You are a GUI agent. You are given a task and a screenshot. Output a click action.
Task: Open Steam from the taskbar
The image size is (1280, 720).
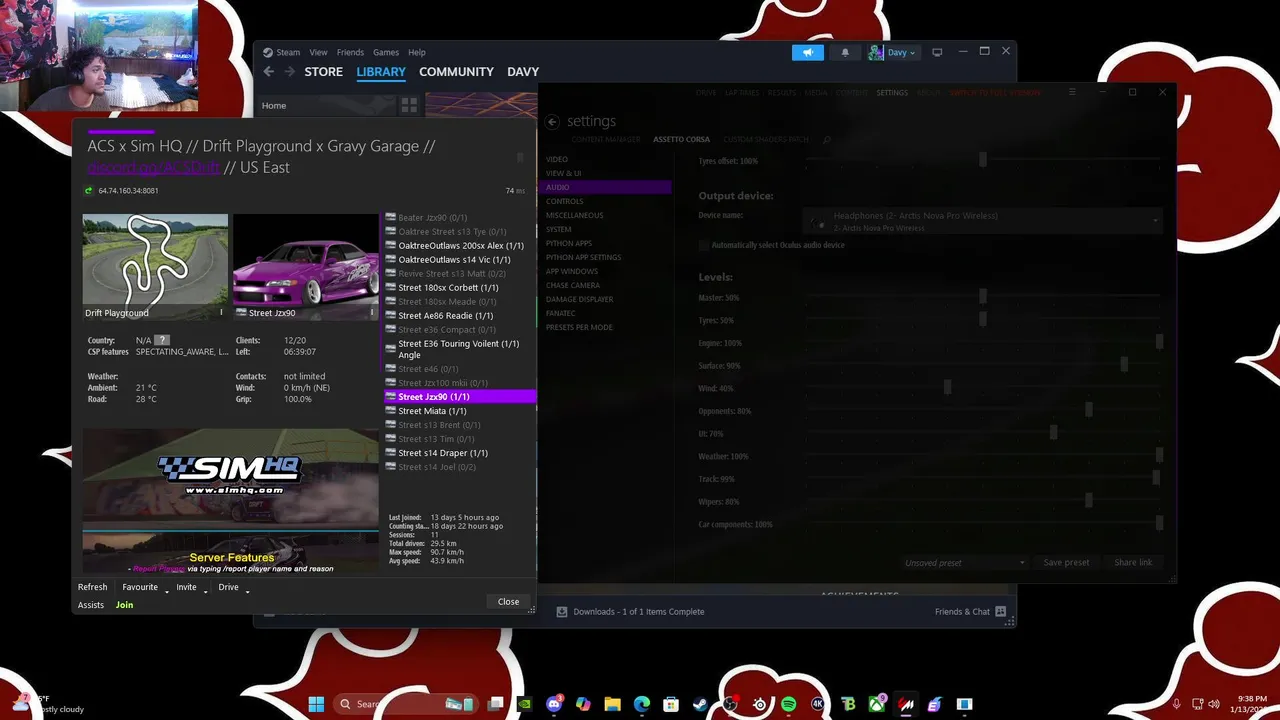pyautogui.click(x=700, y=704)
